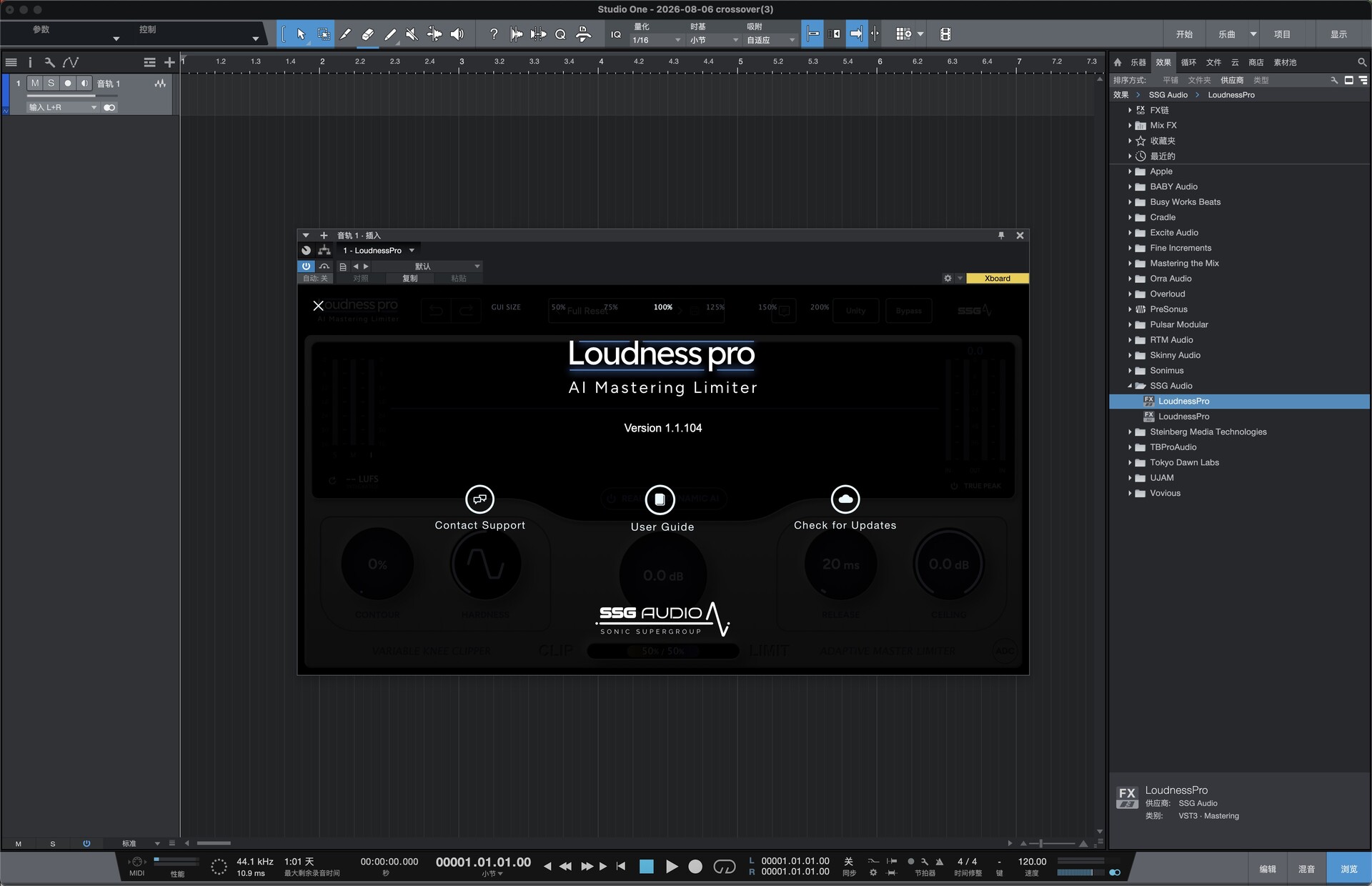Select the Eraser tool
This screenshot has width=1372, height=886.
tap(368, 34)
